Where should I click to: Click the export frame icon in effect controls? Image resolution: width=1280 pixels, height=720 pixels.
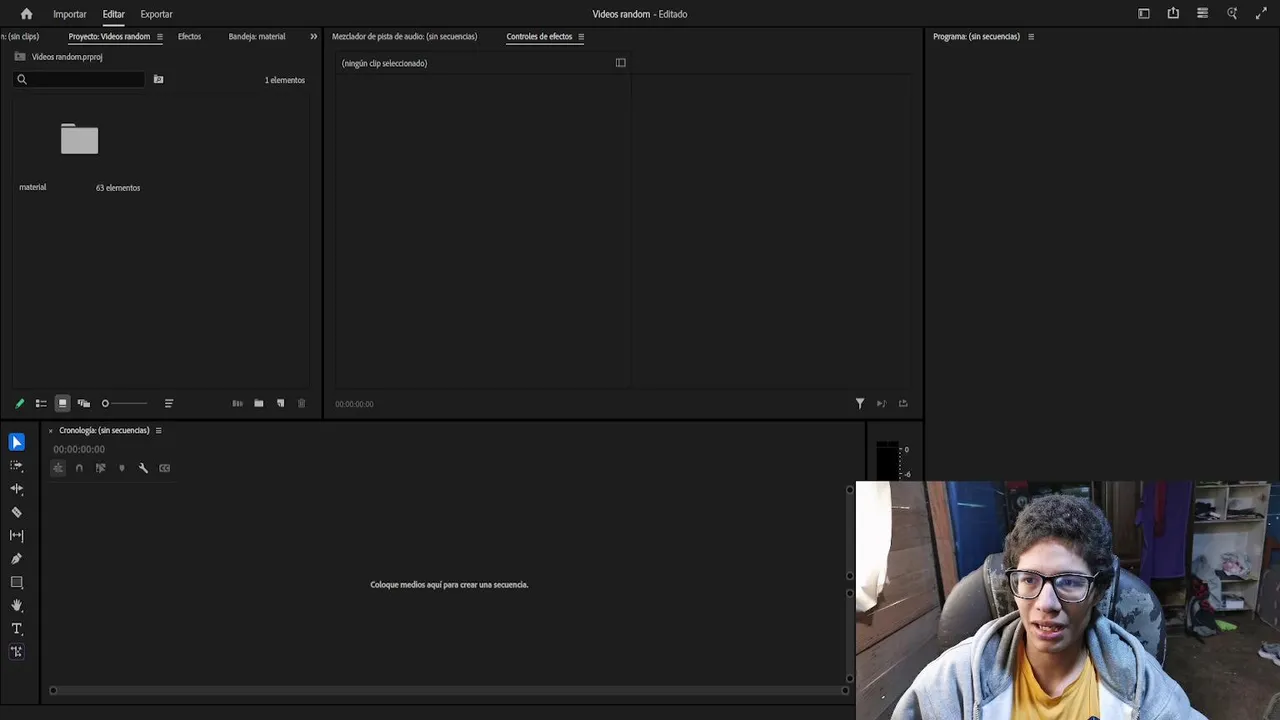click(x=903, y=404)
